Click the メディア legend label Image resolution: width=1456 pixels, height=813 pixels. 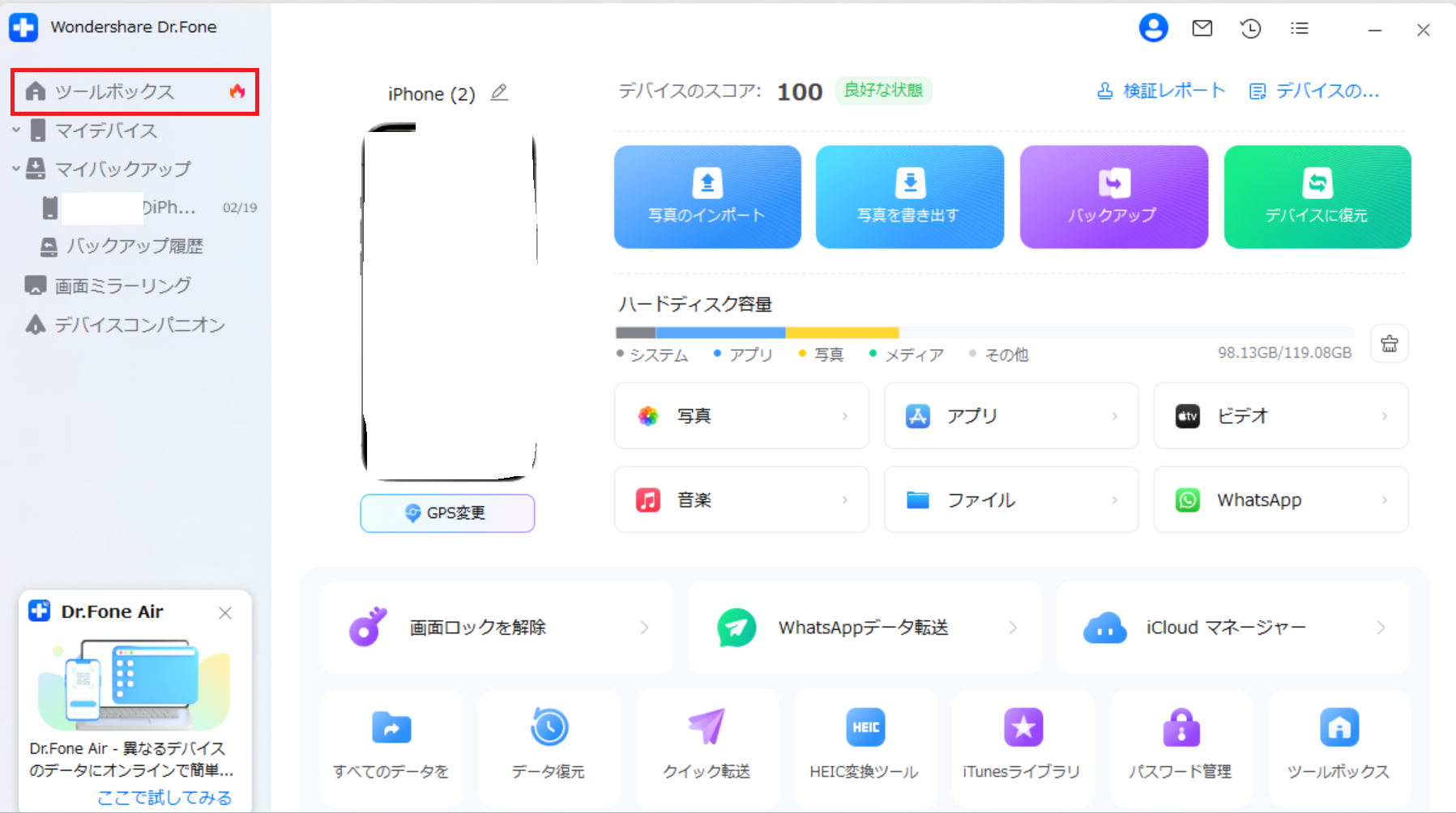coord(914,355)
